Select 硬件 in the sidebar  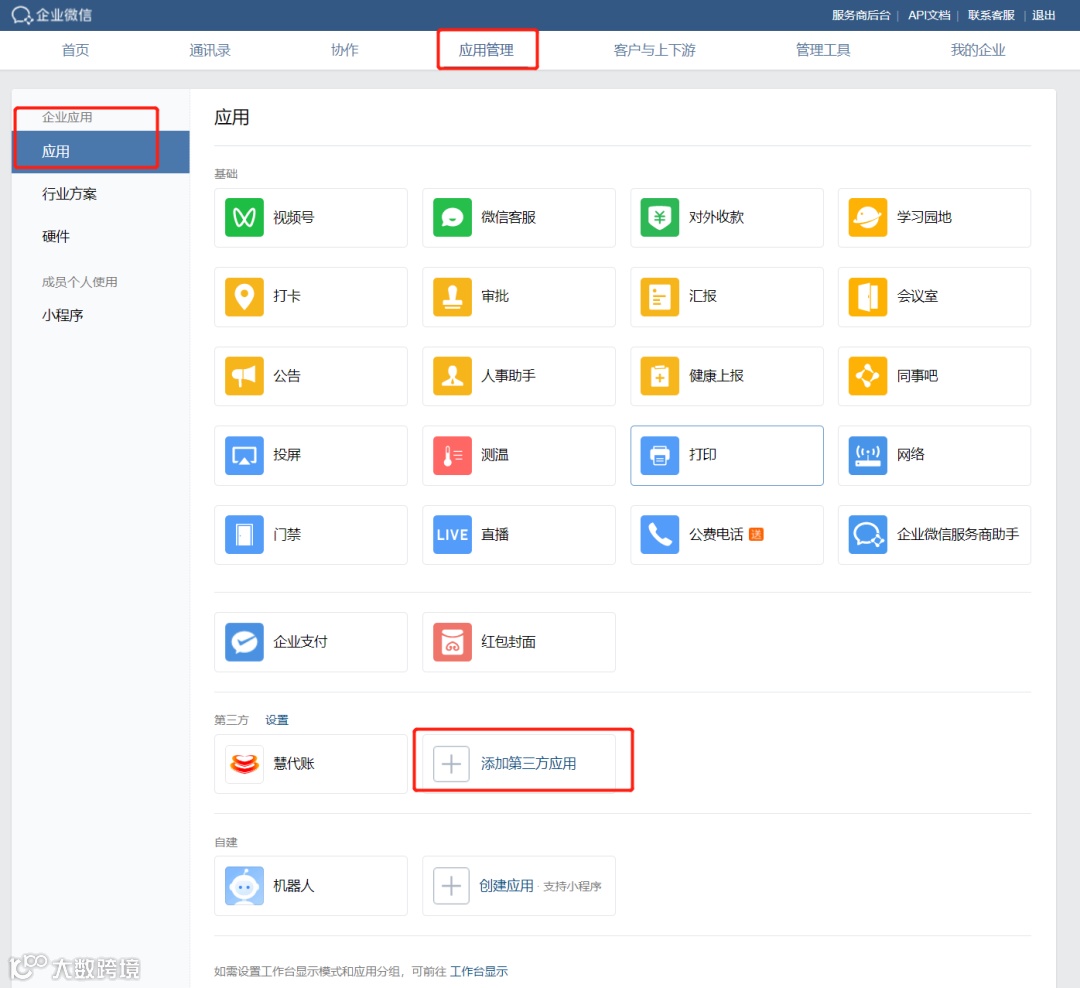coord(55,237)
